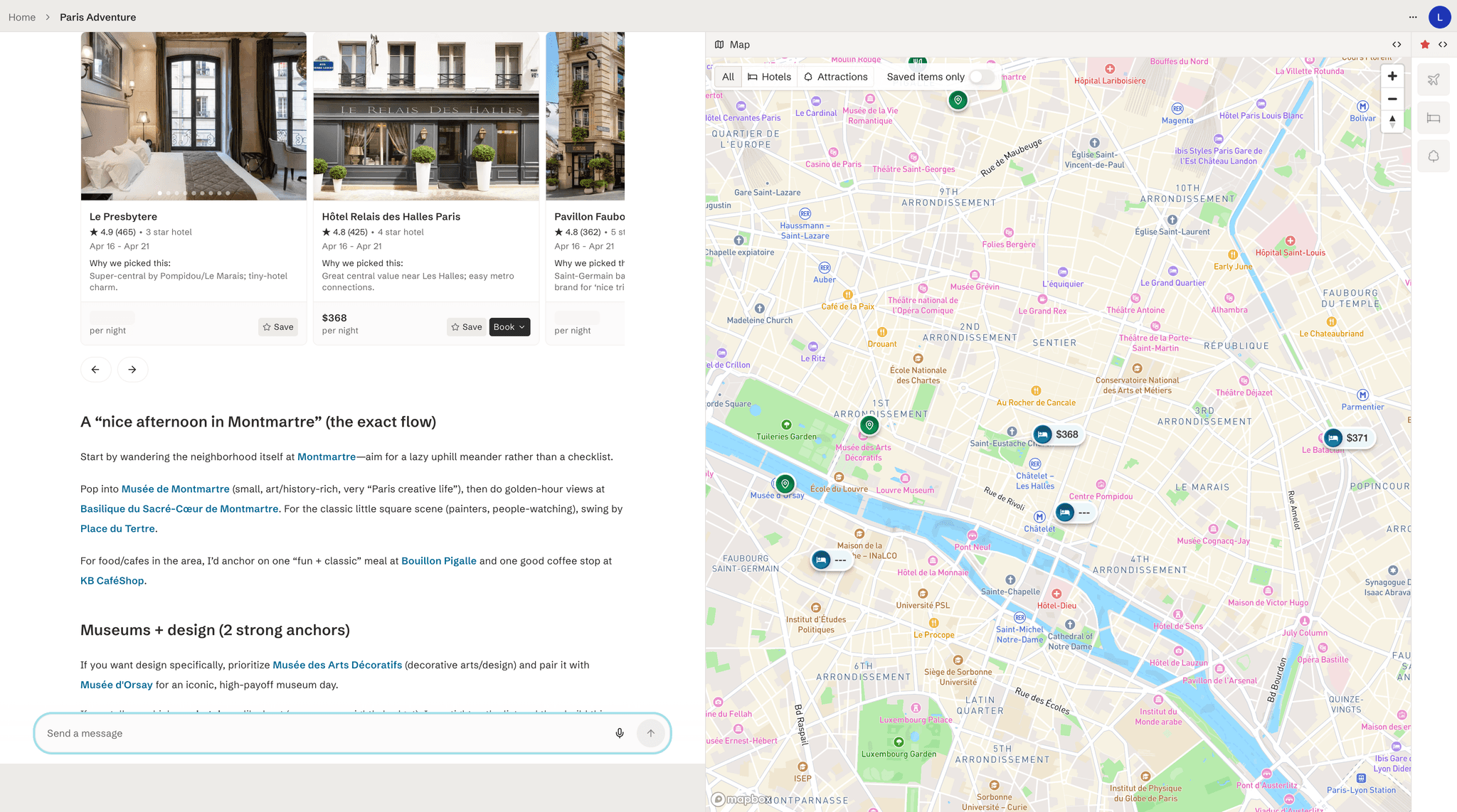Open the hotel bed icon in right sidebar
The height and width of the screenshot is (812, 1457).
[x=1434, y=118]
